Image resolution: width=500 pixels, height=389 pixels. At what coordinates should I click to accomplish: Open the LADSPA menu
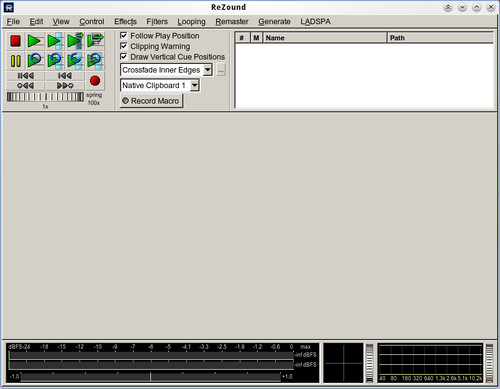point(315,22)
